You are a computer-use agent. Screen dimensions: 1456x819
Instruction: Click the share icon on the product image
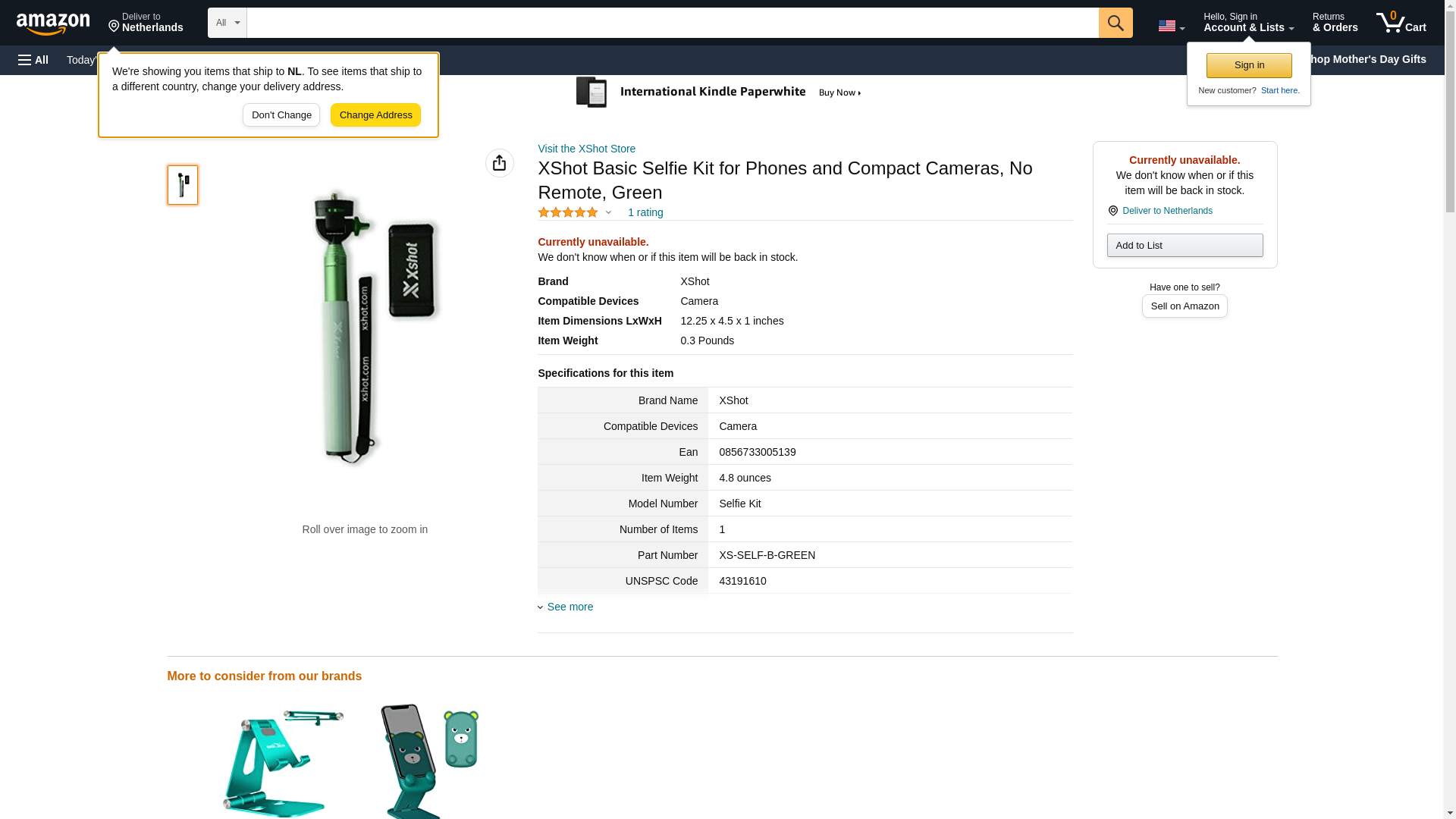(499, 163)
